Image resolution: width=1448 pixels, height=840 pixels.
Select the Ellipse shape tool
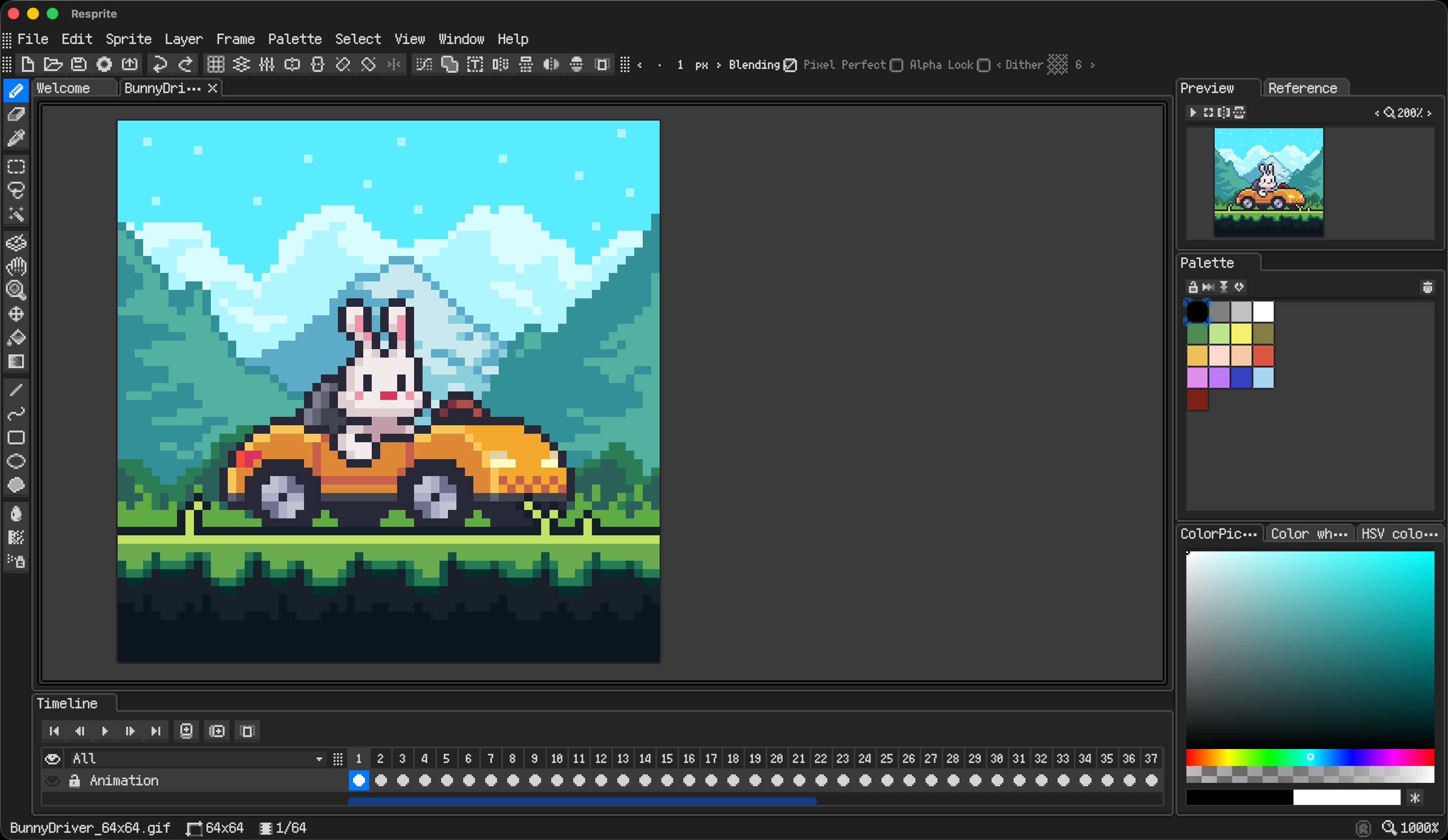click(x=16, y=461)
